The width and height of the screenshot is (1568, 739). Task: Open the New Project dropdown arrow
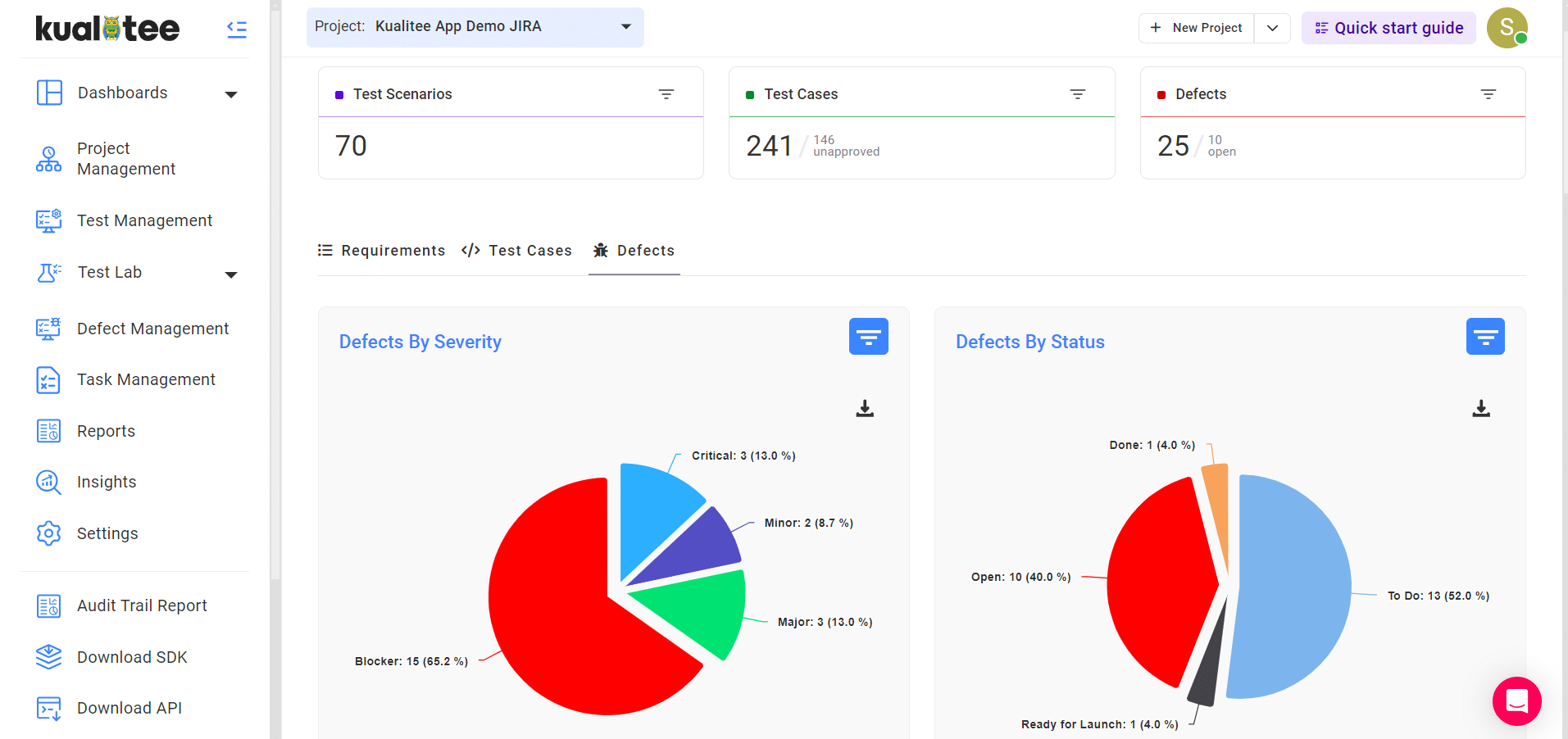pyautogui.click(x=1272, y=28)
